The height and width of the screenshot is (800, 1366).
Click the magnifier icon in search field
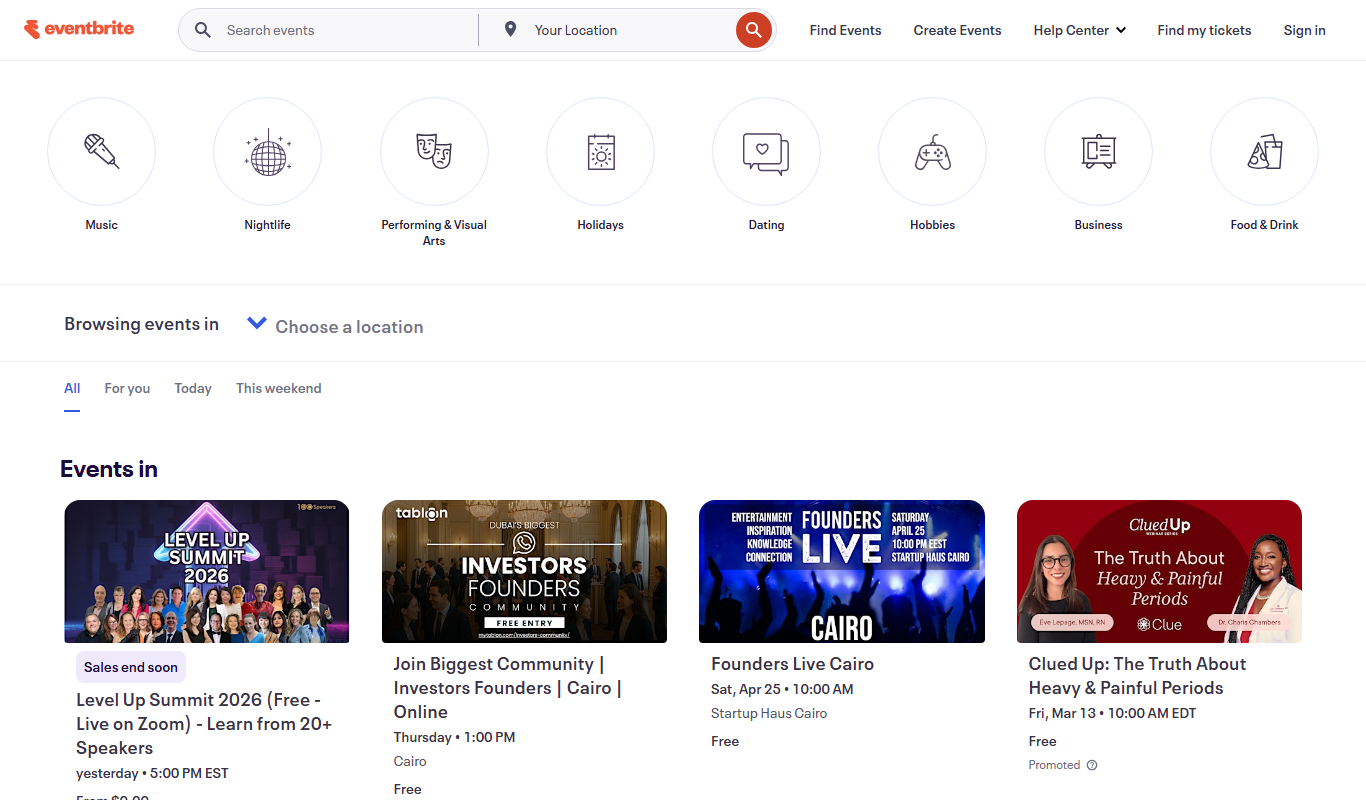pos(203,30)
